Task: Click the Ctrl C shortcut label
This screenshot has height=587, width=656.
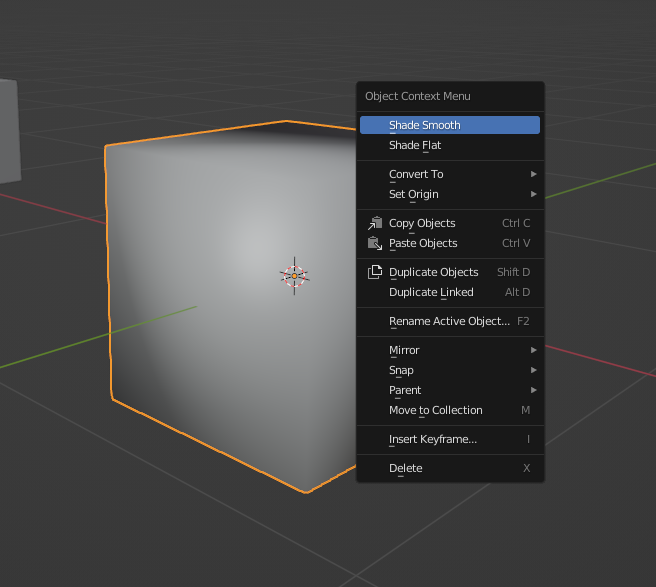Action: coord(516,223)
